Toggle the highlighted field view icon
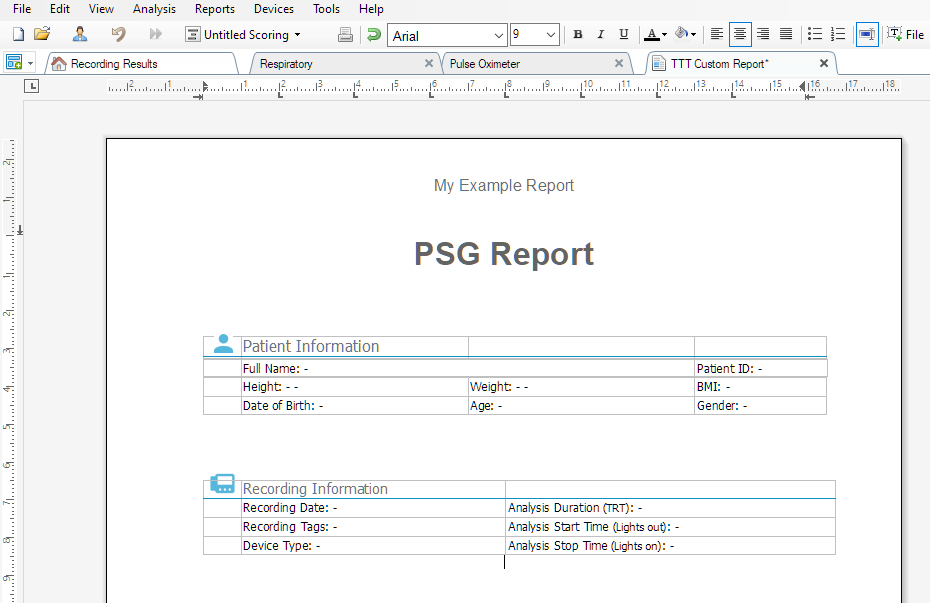This screenshot has height=603, width=930. tap(867, 34)
